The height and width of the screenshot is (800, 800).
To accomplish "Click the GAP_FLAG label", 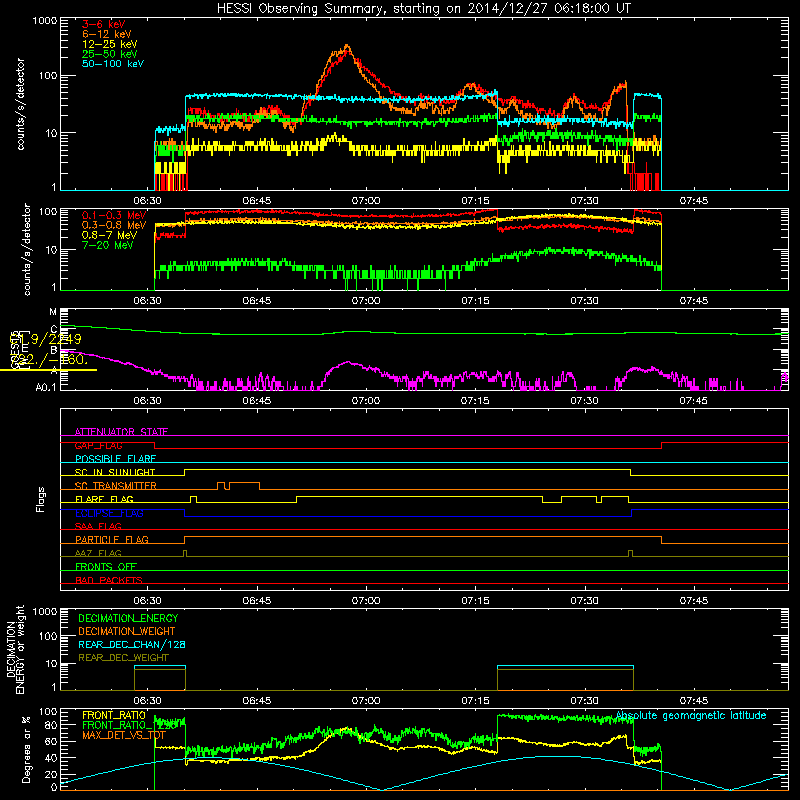I will (x=98, y=445).
